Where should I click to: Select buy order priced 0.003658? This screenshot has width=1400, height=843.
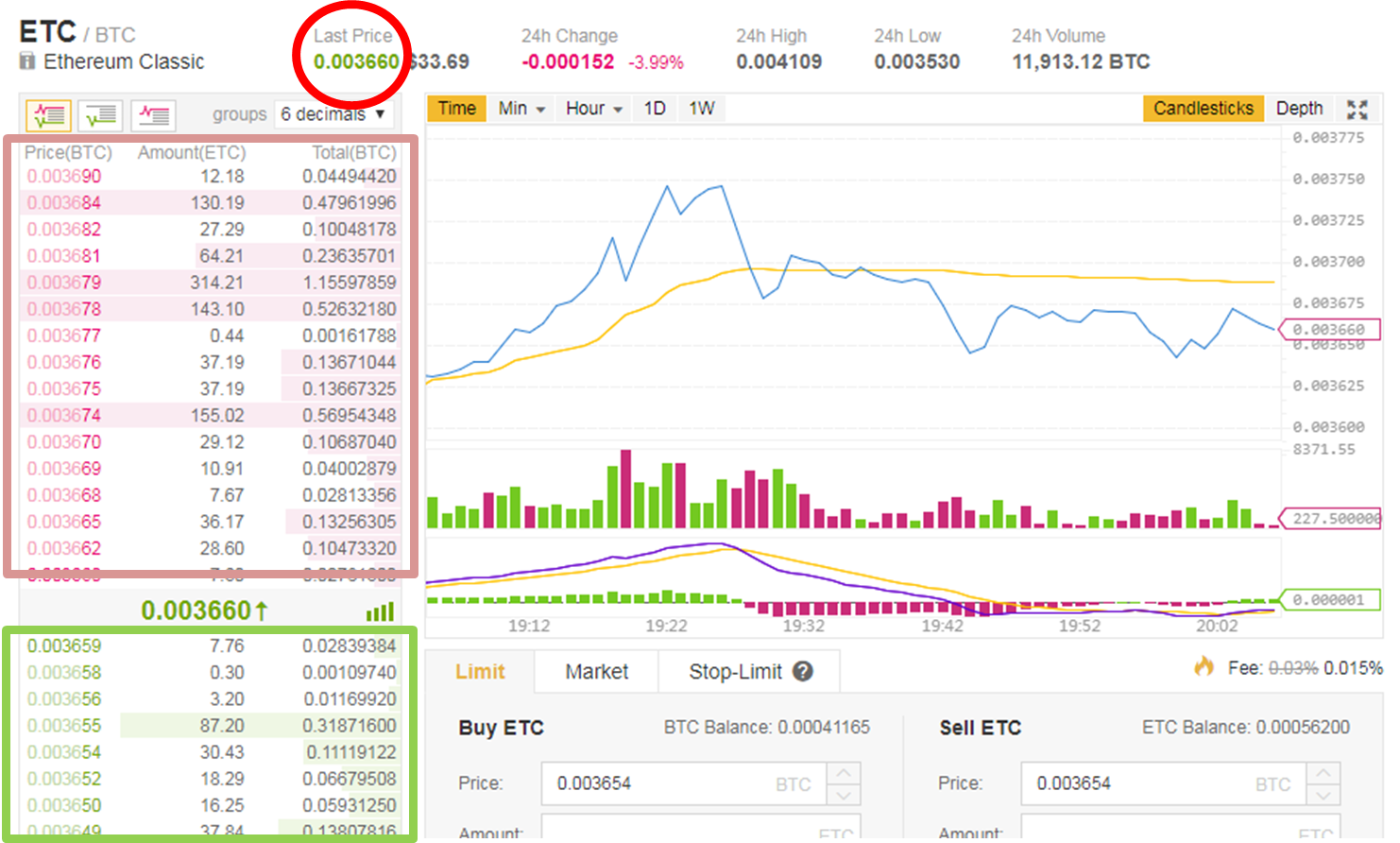tap(211, 673)
